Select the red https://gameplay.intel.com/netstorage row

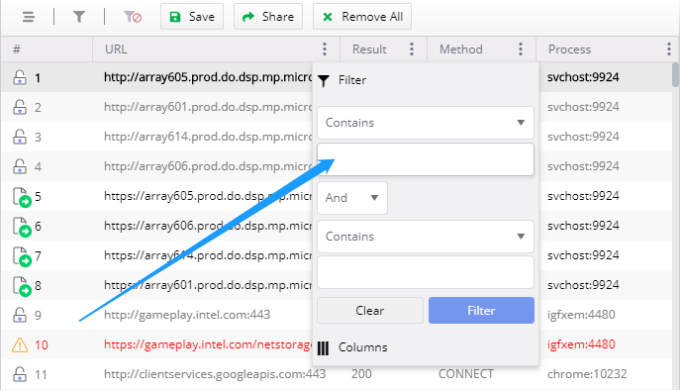[208, 345]
